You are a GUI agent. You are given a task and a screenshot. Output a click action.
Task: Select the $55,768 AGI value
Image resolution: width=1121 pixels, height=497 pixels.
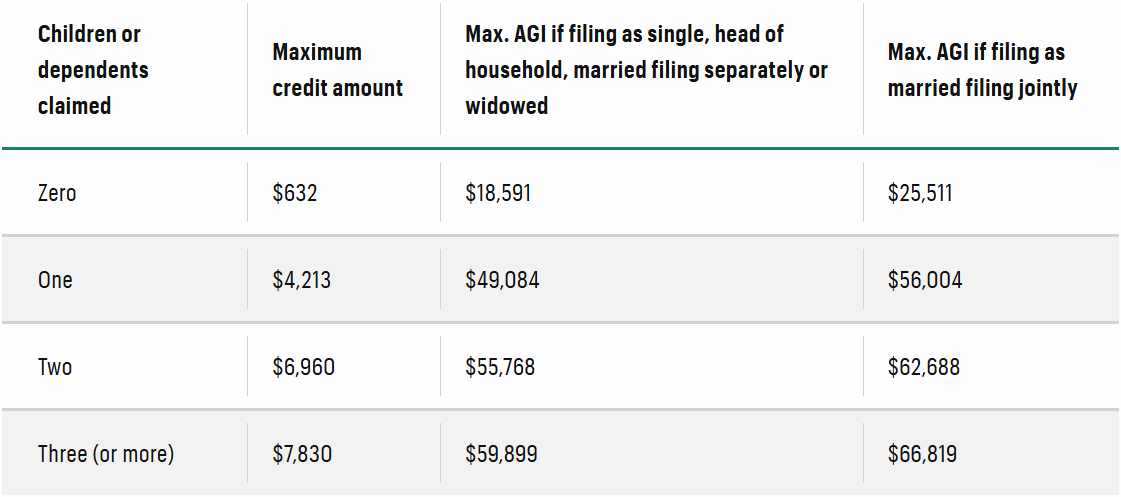coord(500,367)
